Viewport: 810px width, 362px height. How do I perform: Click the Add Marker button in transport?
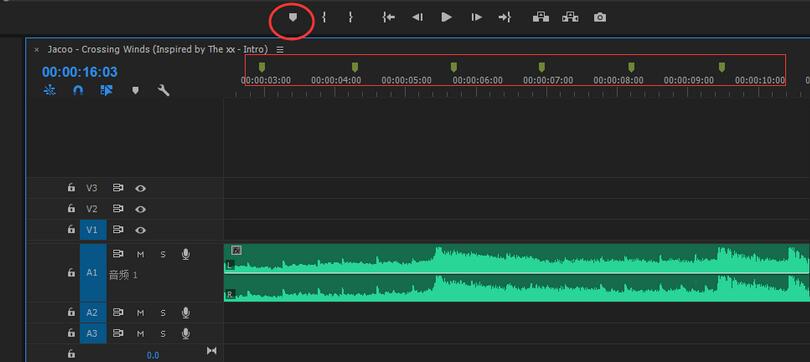pyautogui.click(x=293, y=18)
